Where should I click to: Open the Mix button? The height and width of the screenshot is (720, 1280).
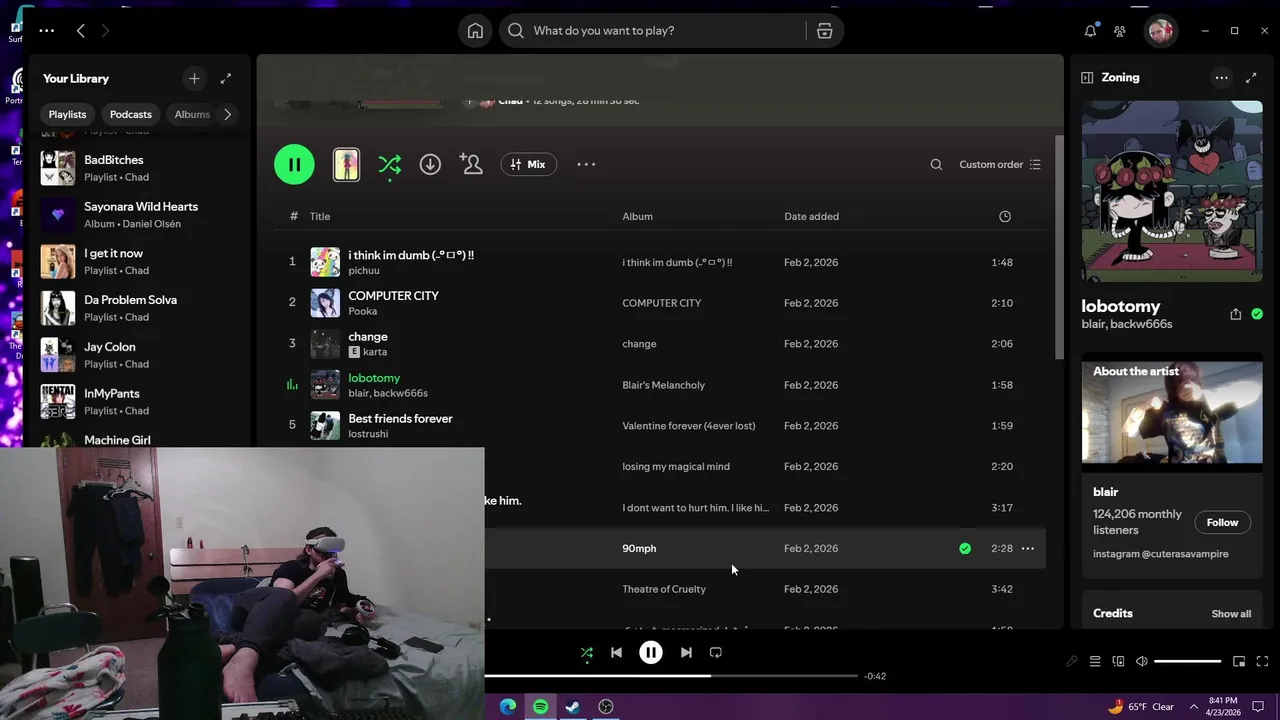[529, 164]
